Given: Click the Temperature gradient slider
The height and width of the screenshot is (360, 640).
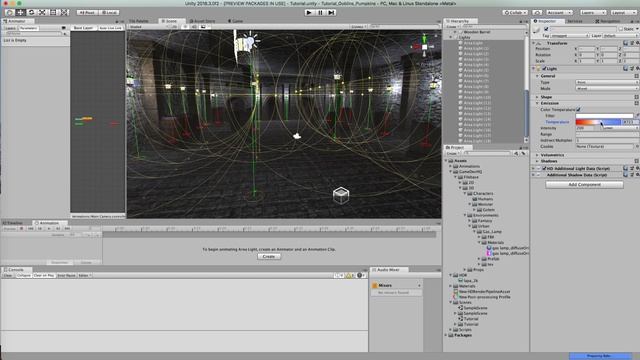Looking at the screenshot, I should pyautogui.click(x=598, y=122).
